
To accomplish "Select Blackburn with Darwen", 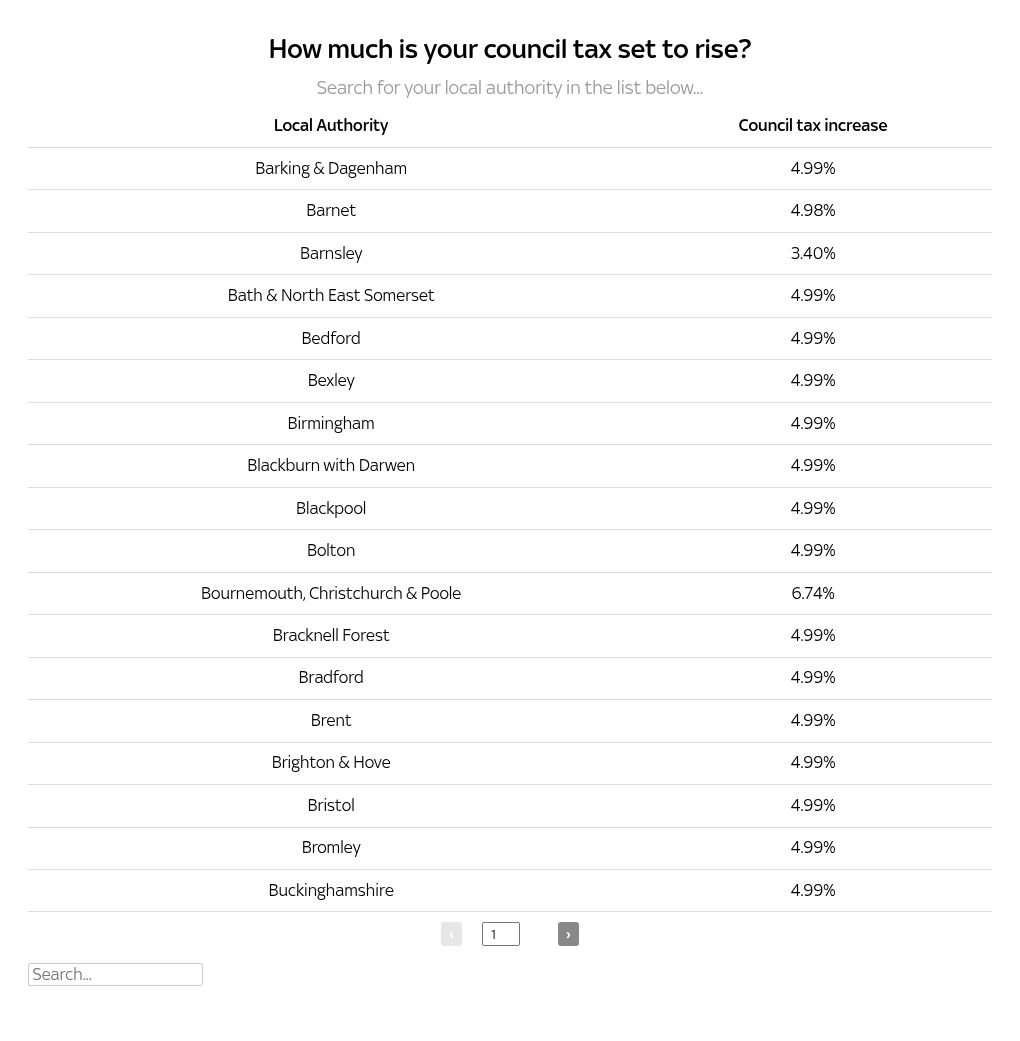I will point(331,466).
